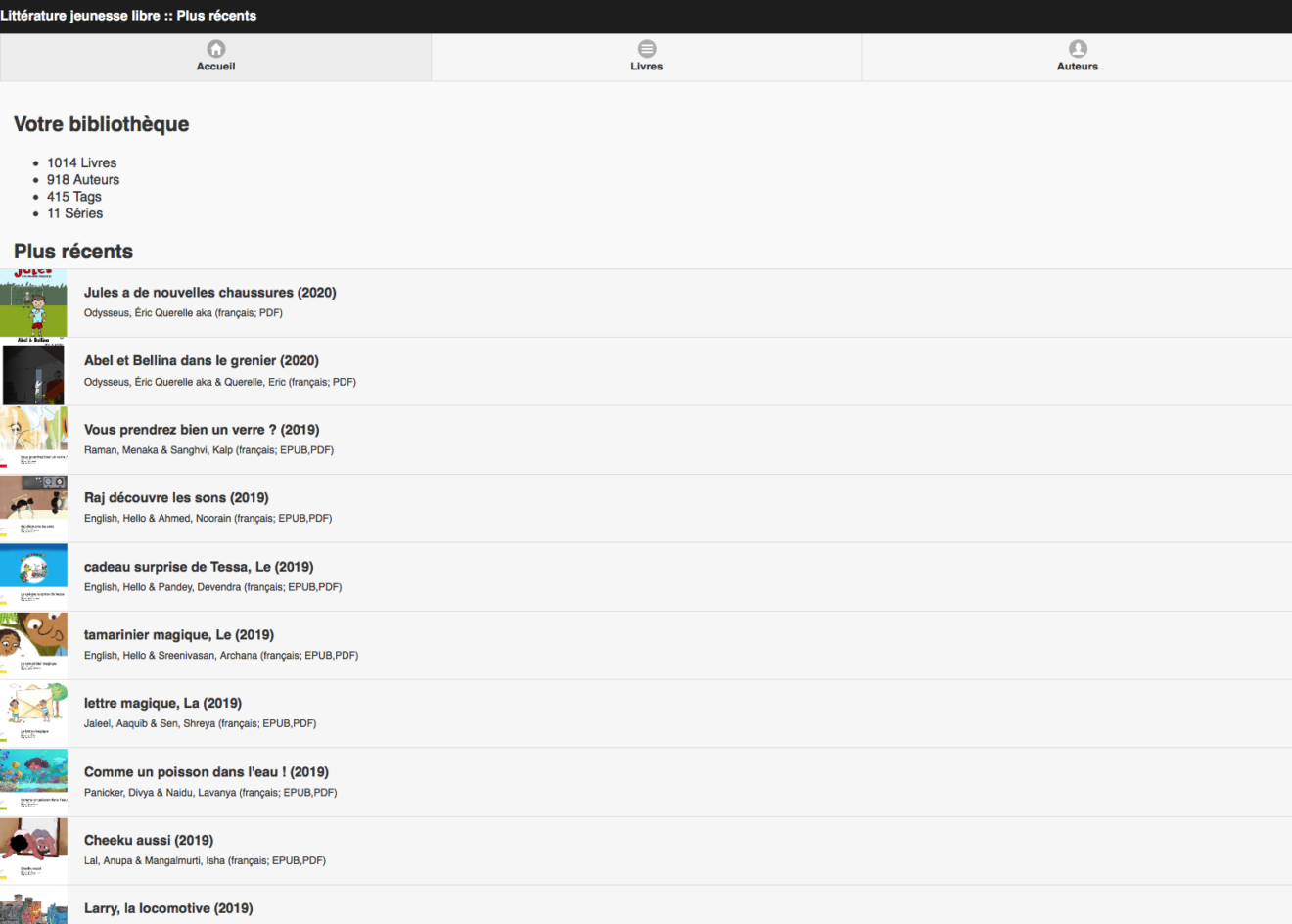Open Abel et Bellina dans le grenier title
This screenshot has width=1292, height=924.
[201, 361]
